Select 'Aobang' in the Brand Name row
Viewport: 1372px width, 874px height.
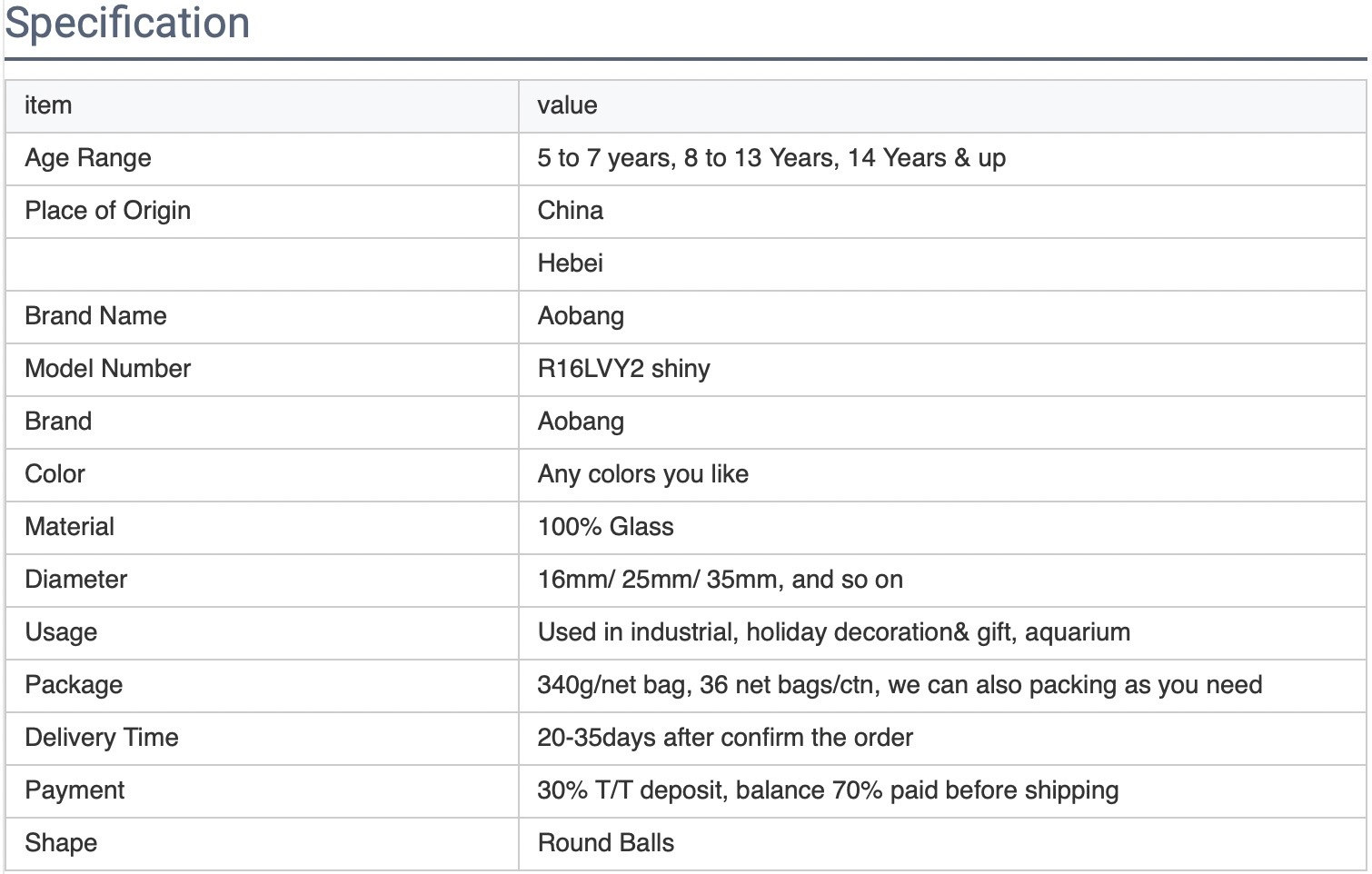coord(581,317)
